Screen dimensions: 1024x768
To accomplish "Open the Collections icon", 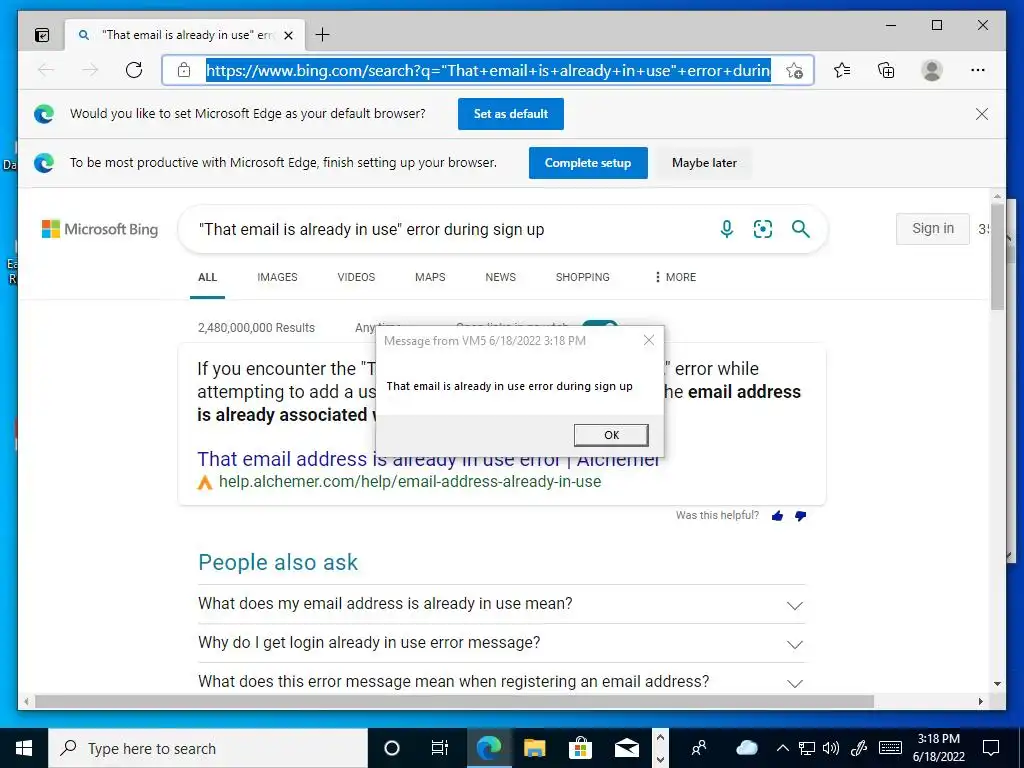I will 886,70.
